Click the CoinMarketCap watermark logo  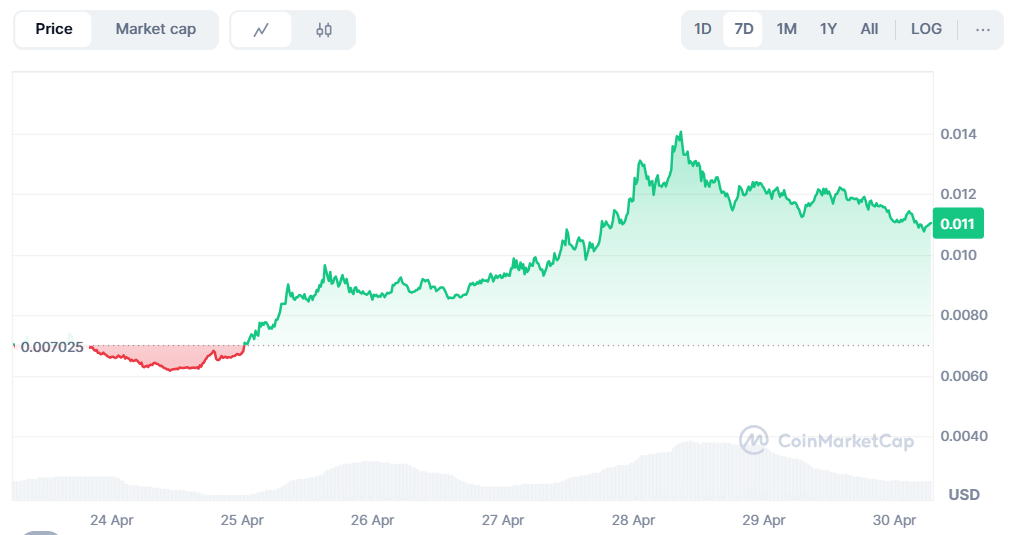(826, 441)
